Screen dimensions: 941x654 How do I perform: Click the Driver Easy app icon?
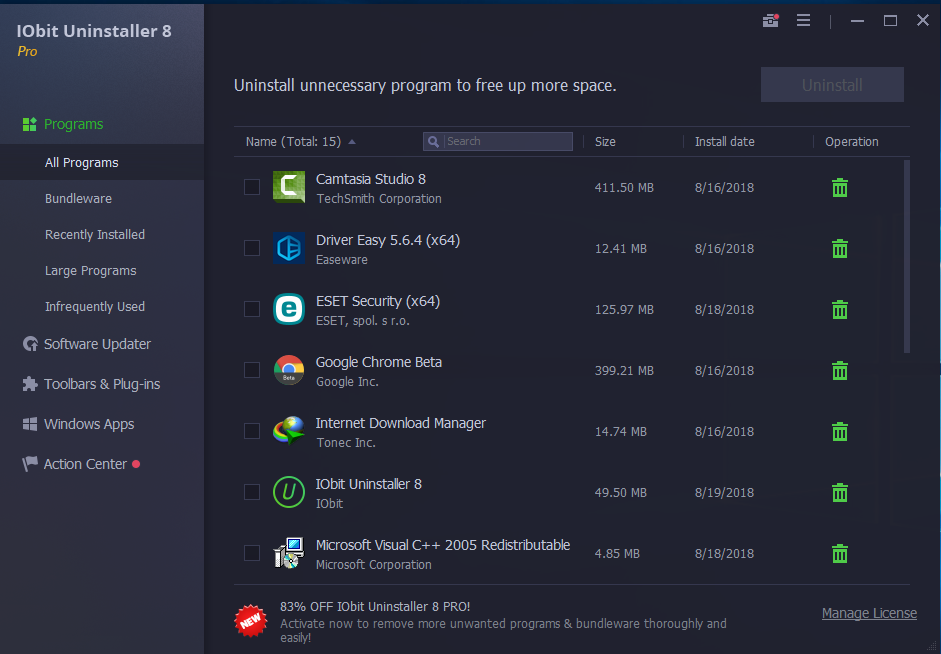289,248
